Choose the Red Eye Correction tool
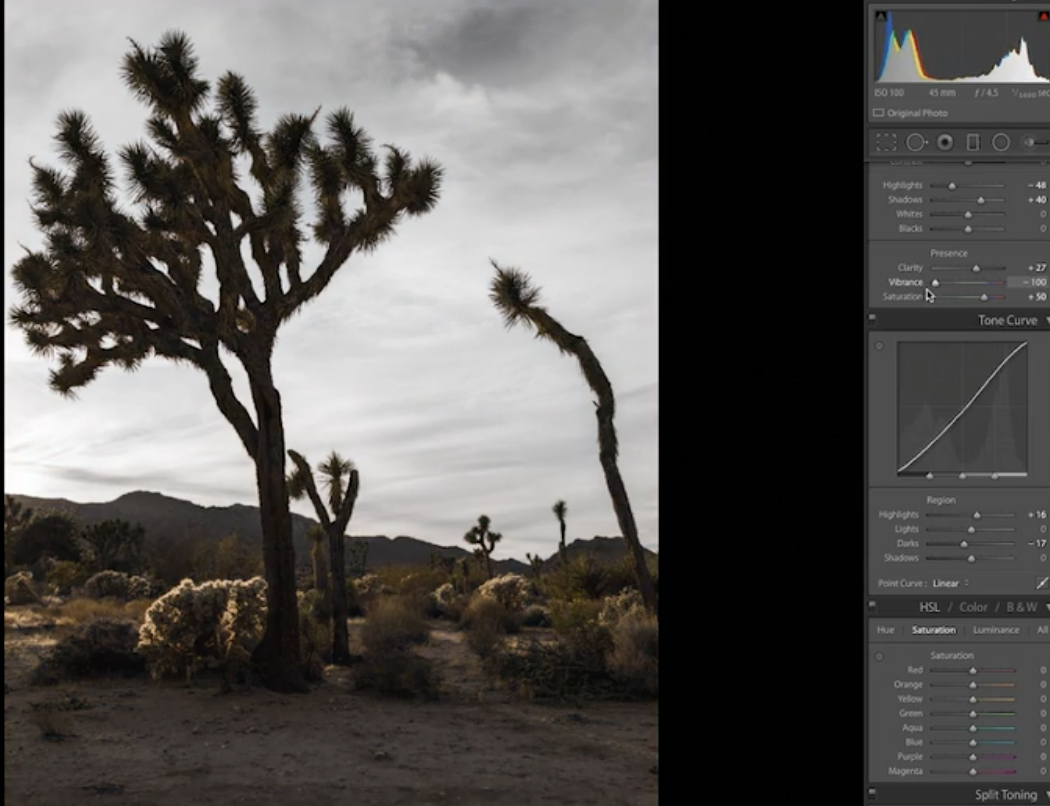 tap(944, 143)
